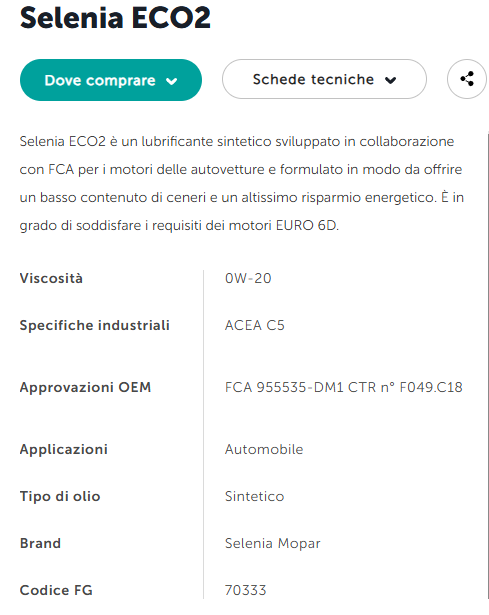
Task: Click the share icon button
Action: pos(467,79)
